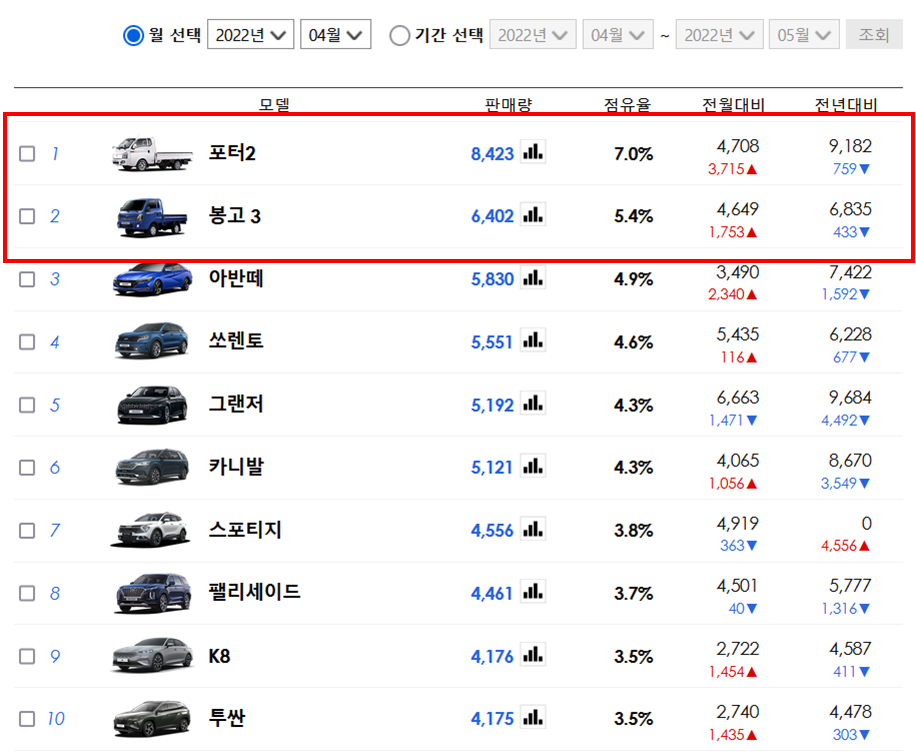Check the box for 팰리세이드
The width and height of the screenshot is (916, 754).
point(27,593)
